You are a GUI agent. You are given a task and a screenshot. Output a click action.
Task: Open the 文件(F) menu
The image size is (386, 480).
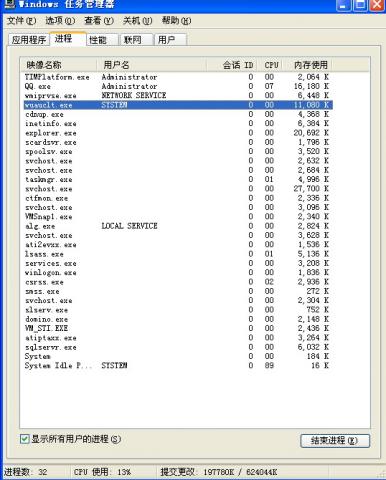[x=21, y=21]
